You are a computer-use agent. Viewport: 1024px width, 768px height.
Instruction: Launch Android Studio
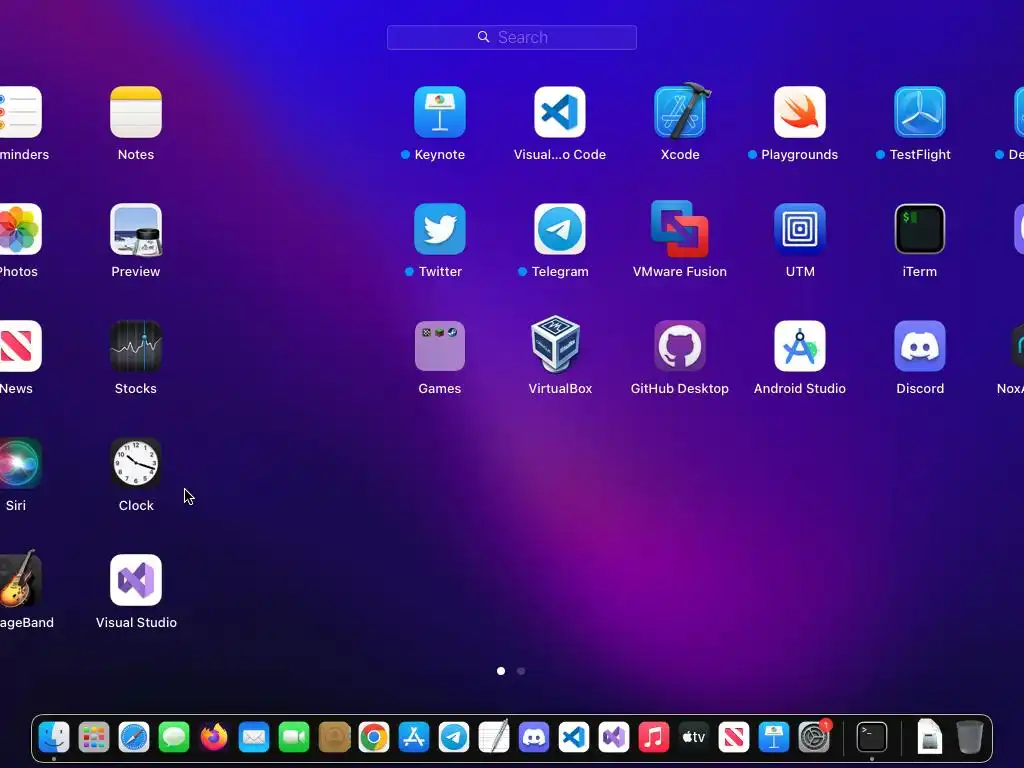(800, 346)
